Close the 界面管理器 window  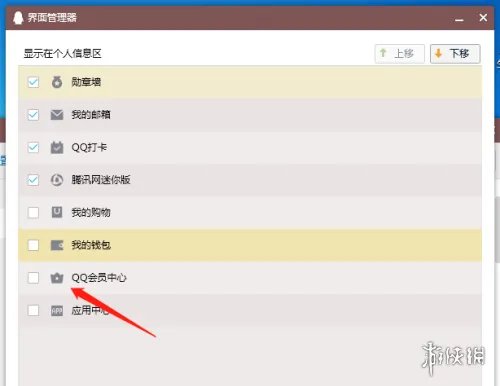pyautogui.click(x=483, y=18)
